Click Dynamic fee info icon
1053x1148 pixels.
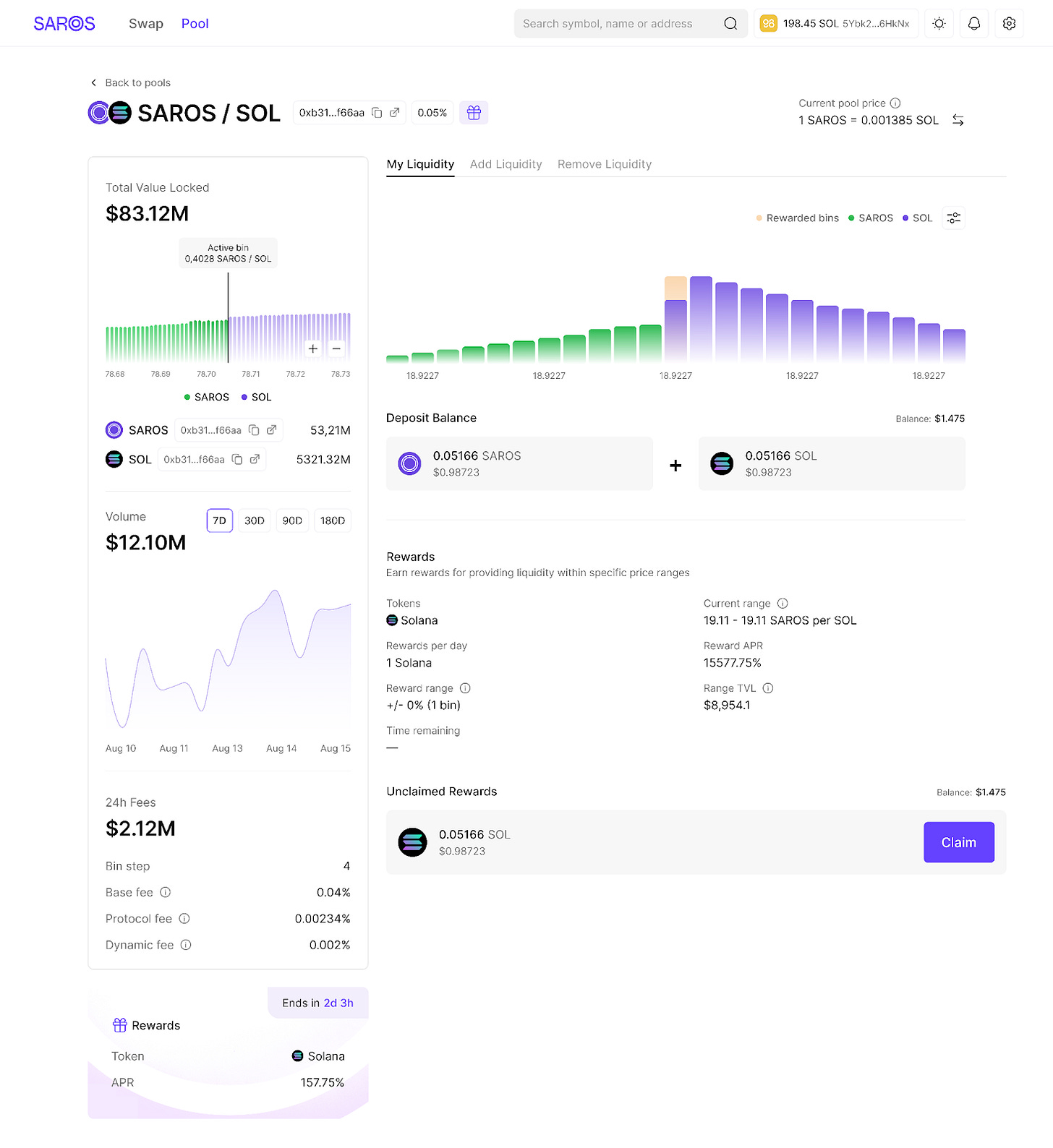pyautogui.click(x=186, y=945)
